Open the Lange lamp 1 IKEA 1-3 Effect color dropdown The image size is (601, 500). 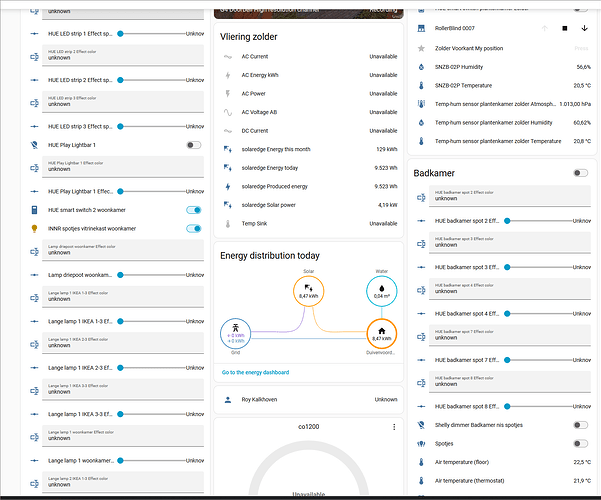[x=123, y=297]
